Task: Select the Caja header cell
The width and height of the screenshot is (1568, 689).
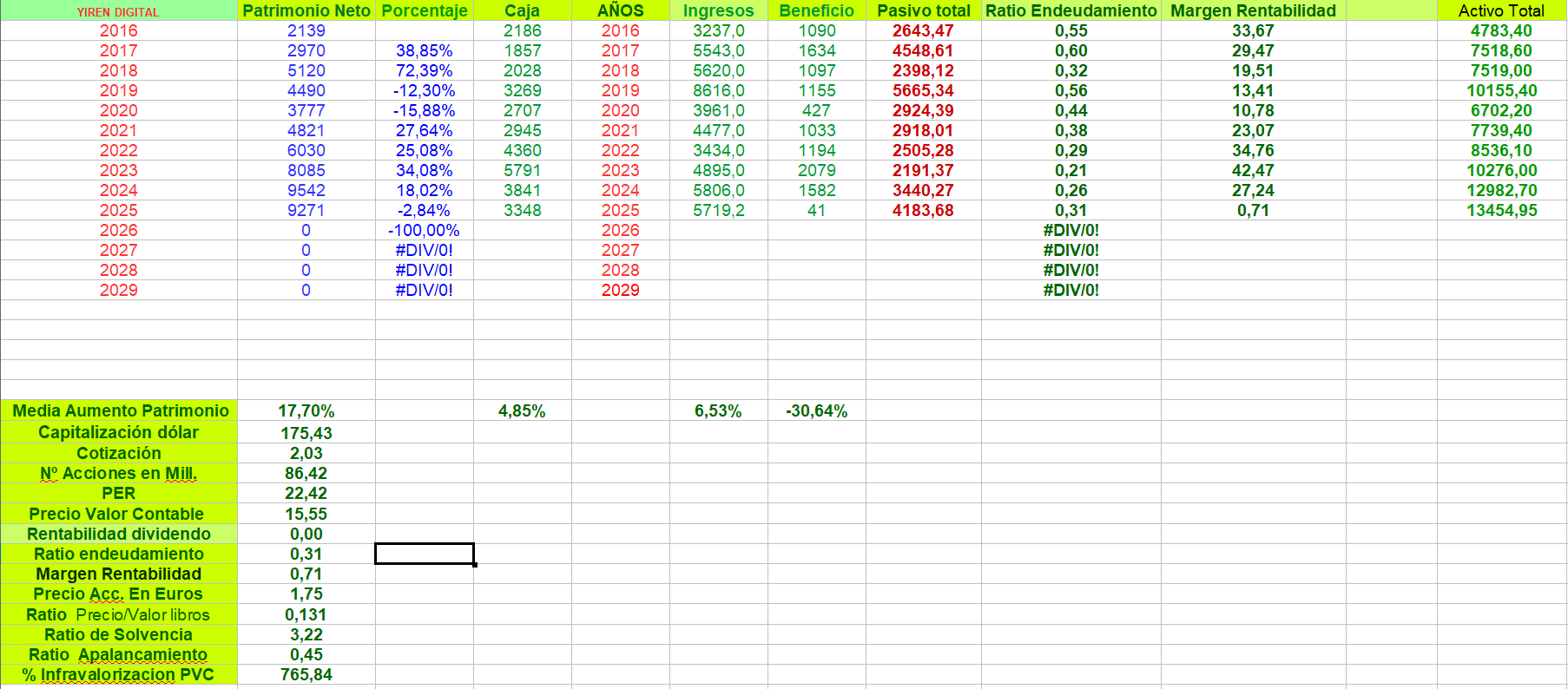Action: 523,11
